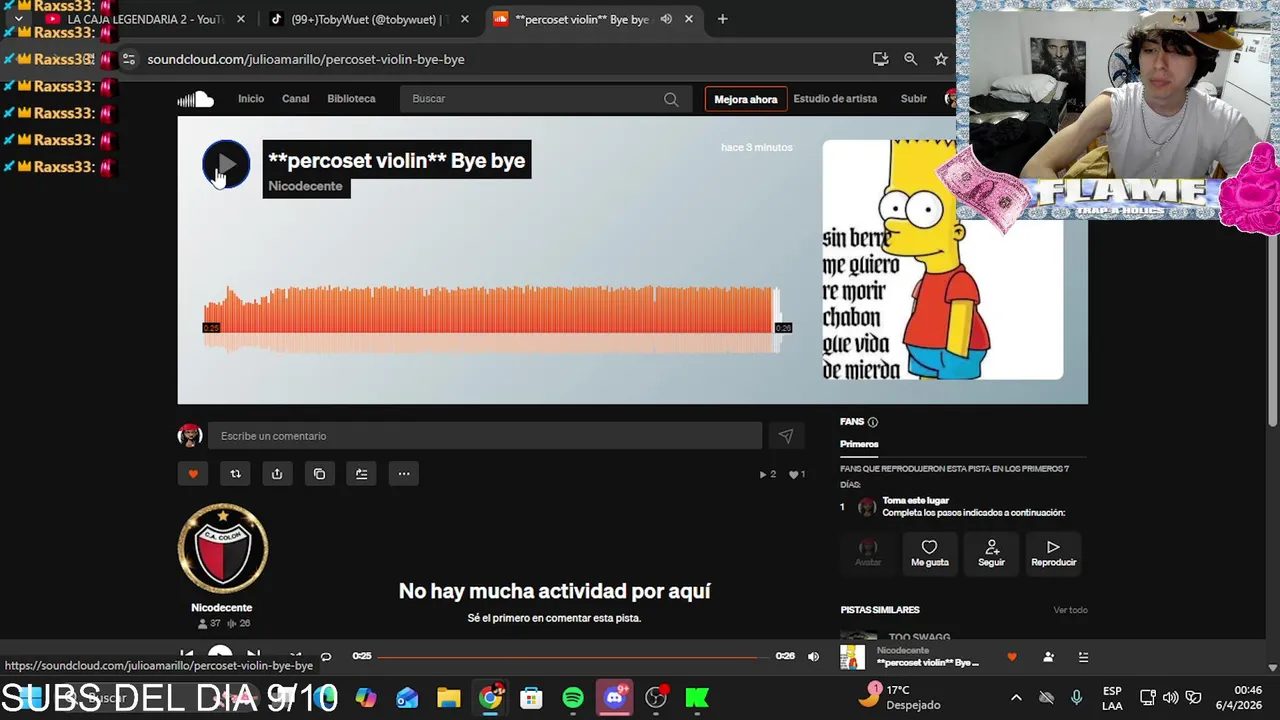Bookmark this page with the star icon
Image resolution: width=1280 pixels, height=720 pixels.
(x=941, y=59)
